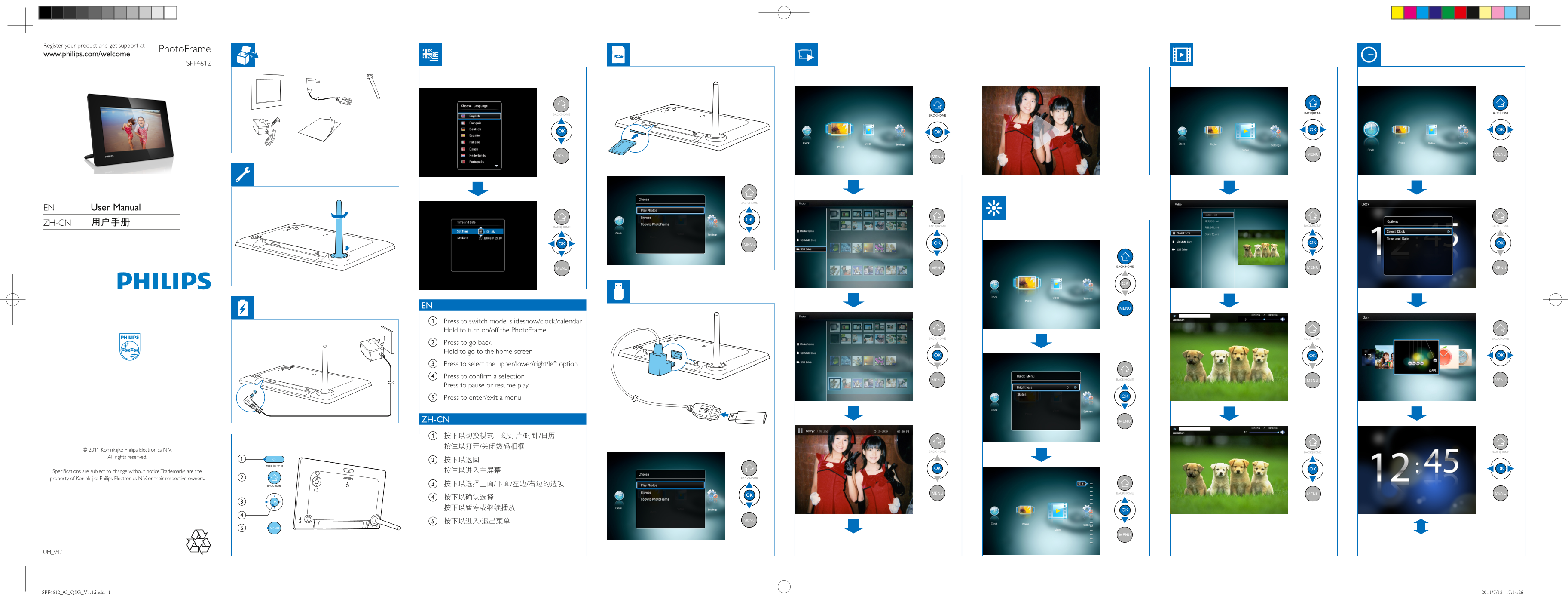Viewport: 1568px width, 599px height.
Task: Click the yellow color bar swatch
Action: (x=1397, y=13)
